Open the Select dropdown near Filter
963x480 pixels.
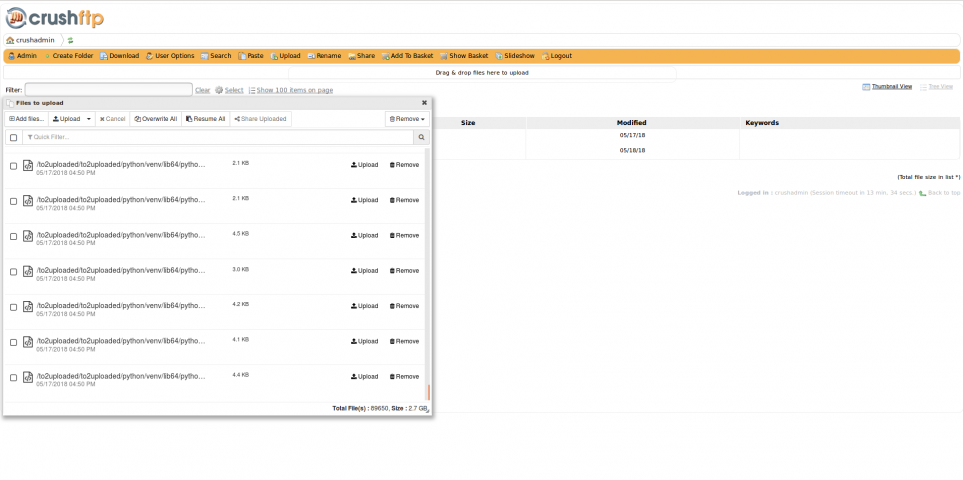(229, 90)
